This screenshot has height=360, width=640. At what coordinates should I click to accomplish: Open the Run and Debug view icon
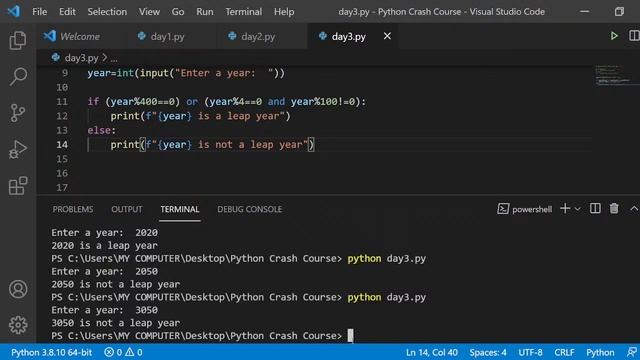click(x=18, y=149)
